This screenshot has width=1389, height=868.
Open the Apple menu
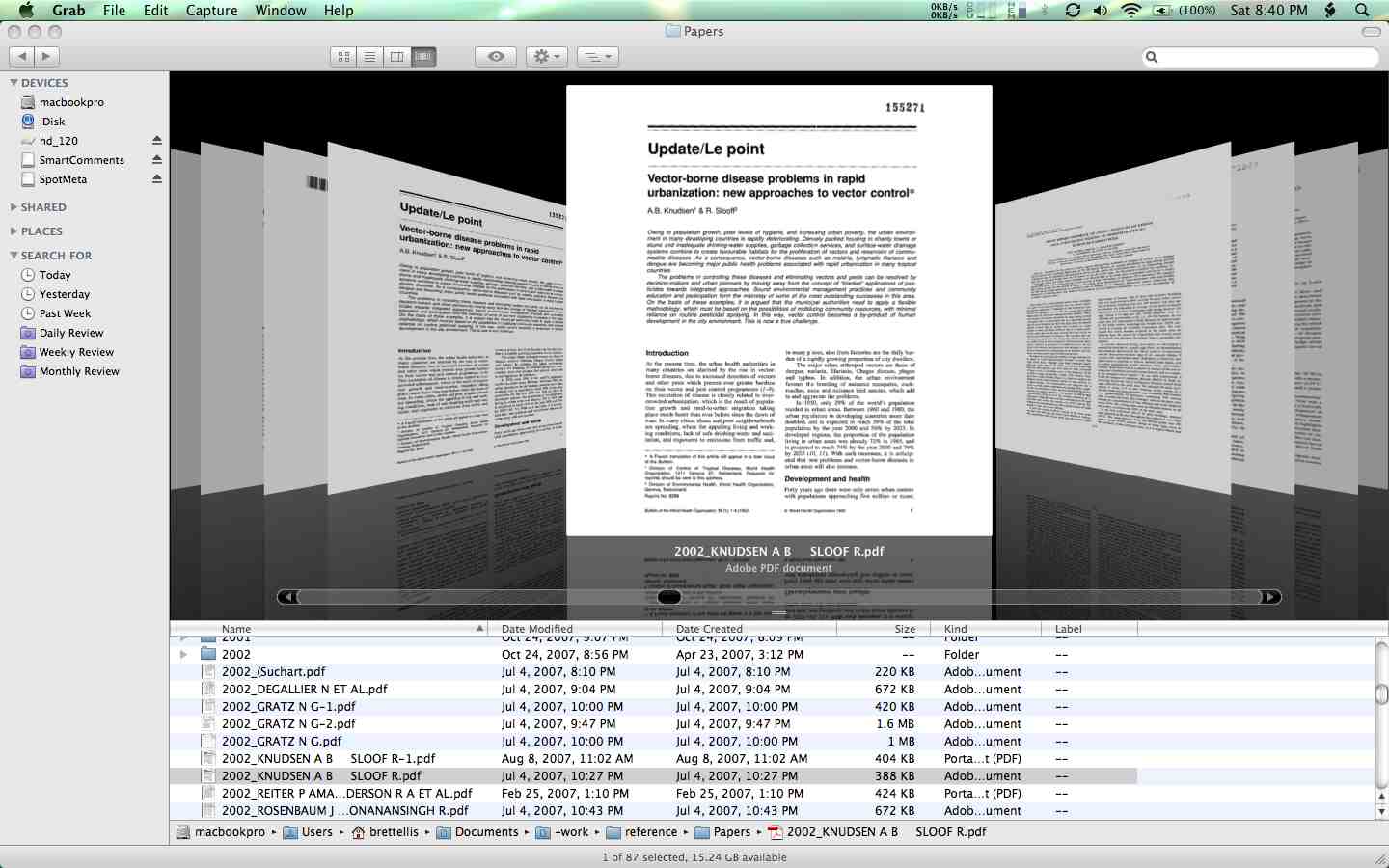point(26,11)
